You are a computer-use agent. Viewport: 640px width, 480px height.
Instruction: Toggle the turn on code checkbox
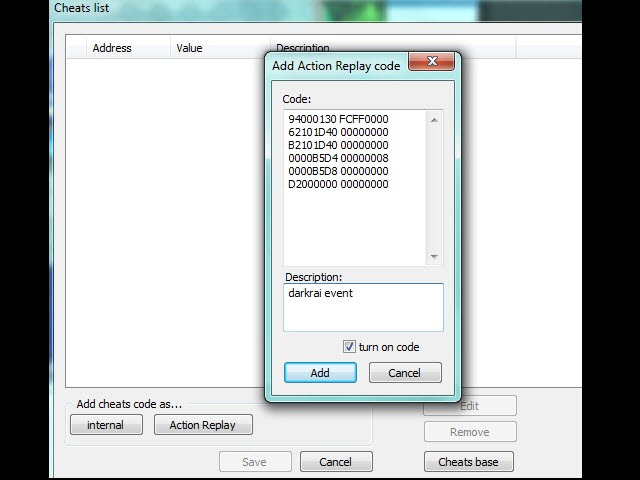point(349,347)
